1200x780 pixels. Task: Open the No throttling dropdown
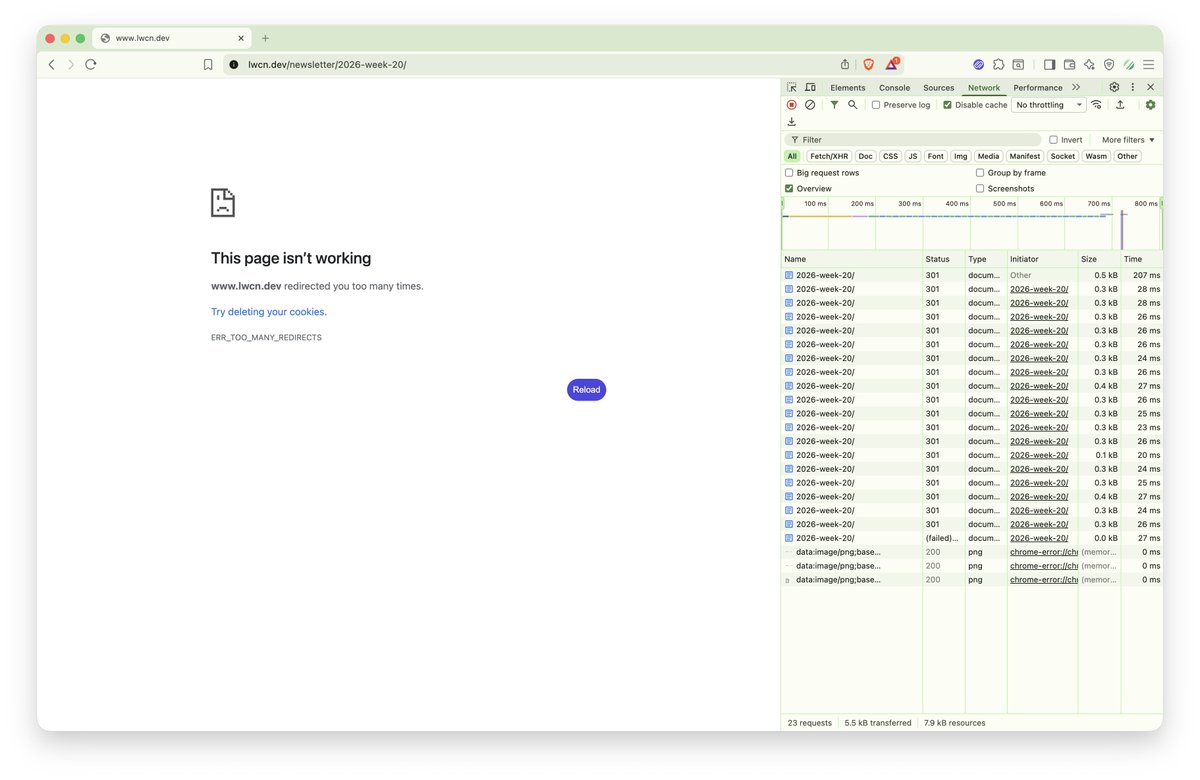(1049, 105)
